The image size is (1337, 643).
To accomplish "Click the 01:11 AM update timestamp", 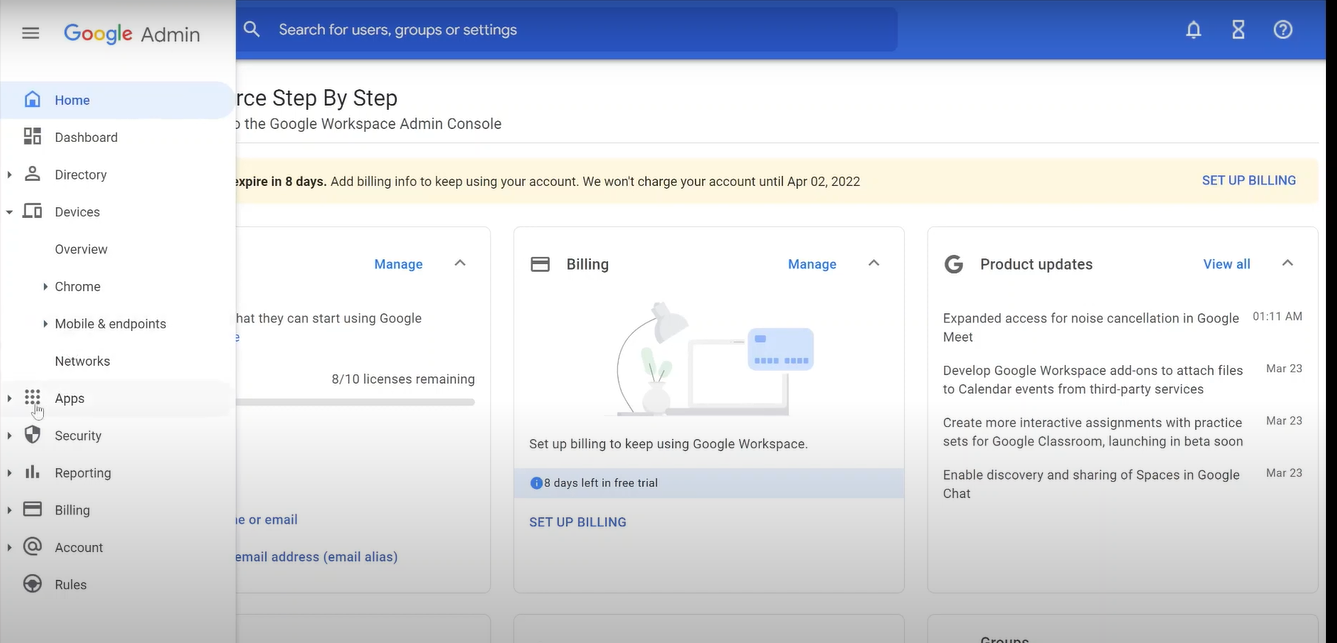I will [1277, 317].
